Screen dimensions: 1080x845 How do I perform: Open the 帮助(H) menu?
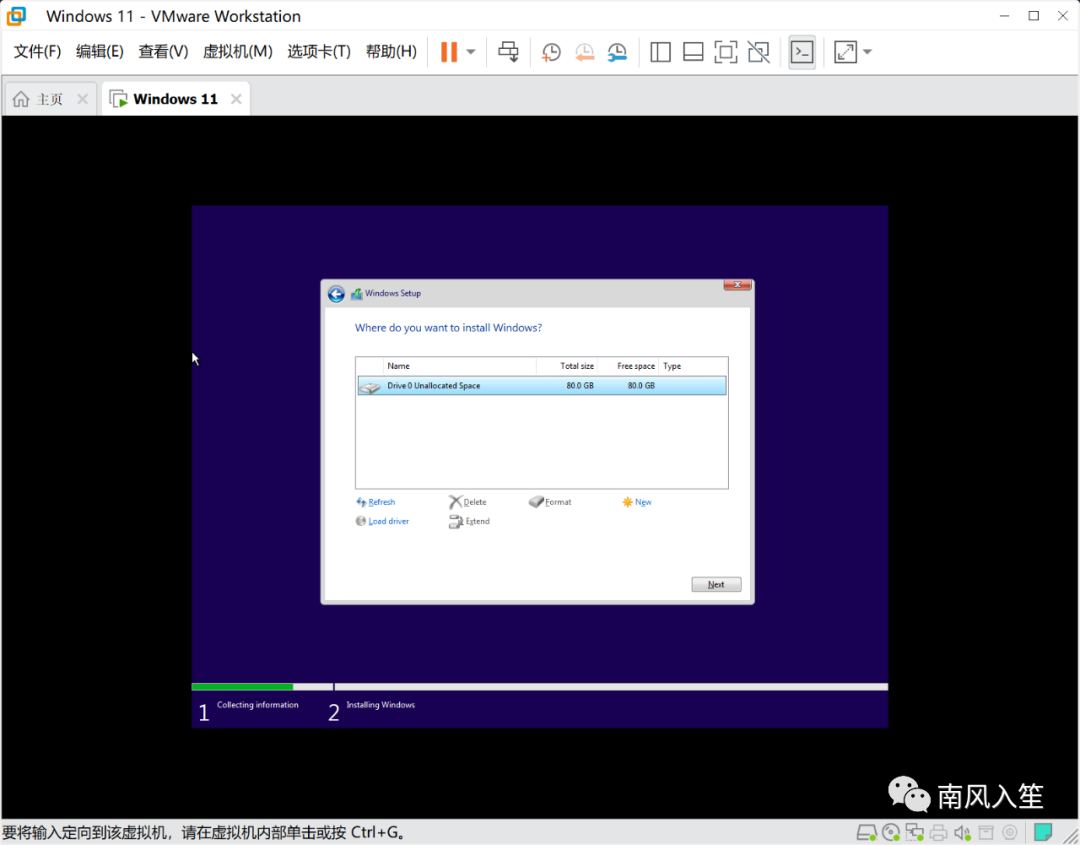(x=391, y=52)
